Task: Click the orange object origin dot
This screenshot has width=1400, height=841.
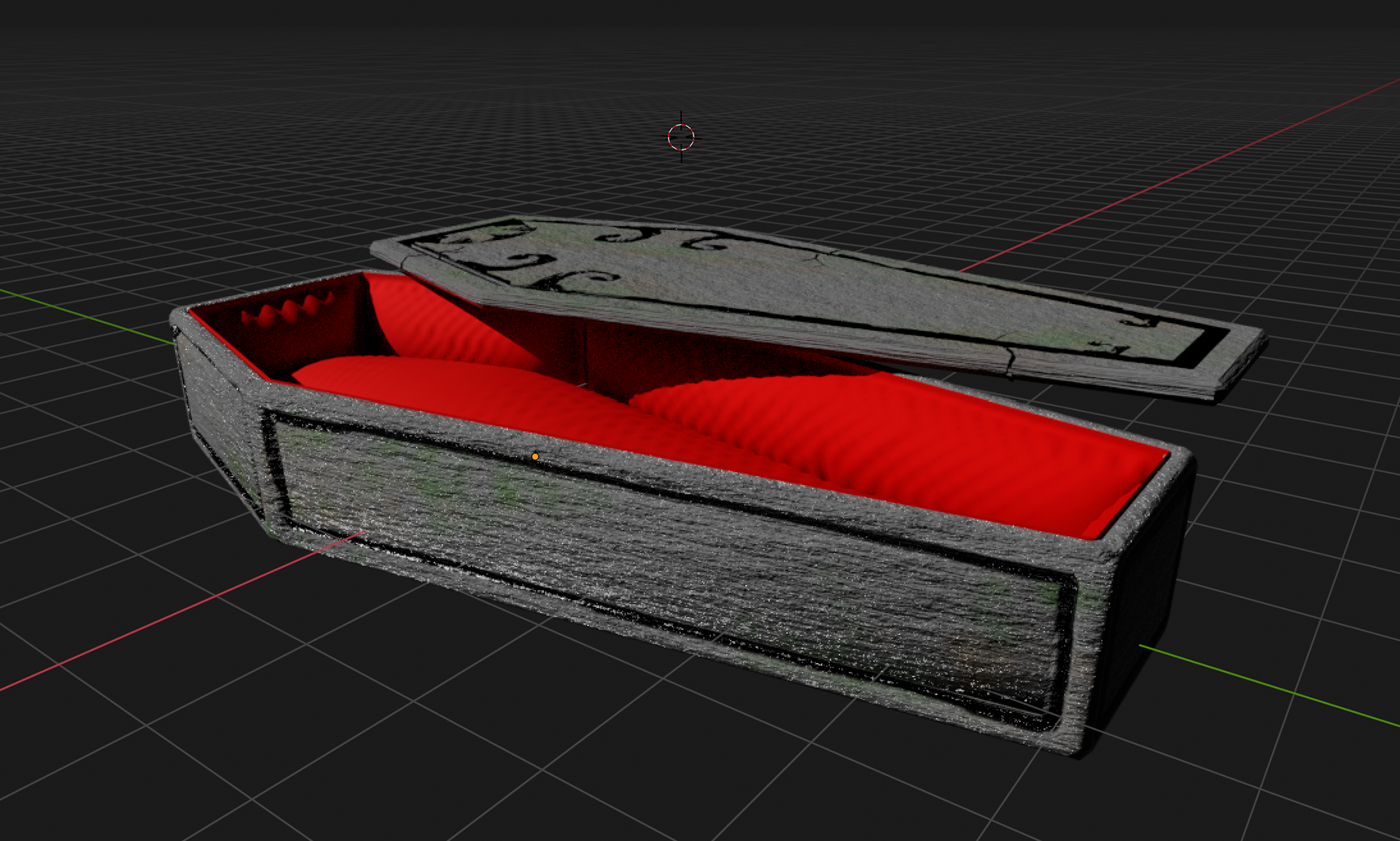Action: pyautogui.click(x=535, y=457)
